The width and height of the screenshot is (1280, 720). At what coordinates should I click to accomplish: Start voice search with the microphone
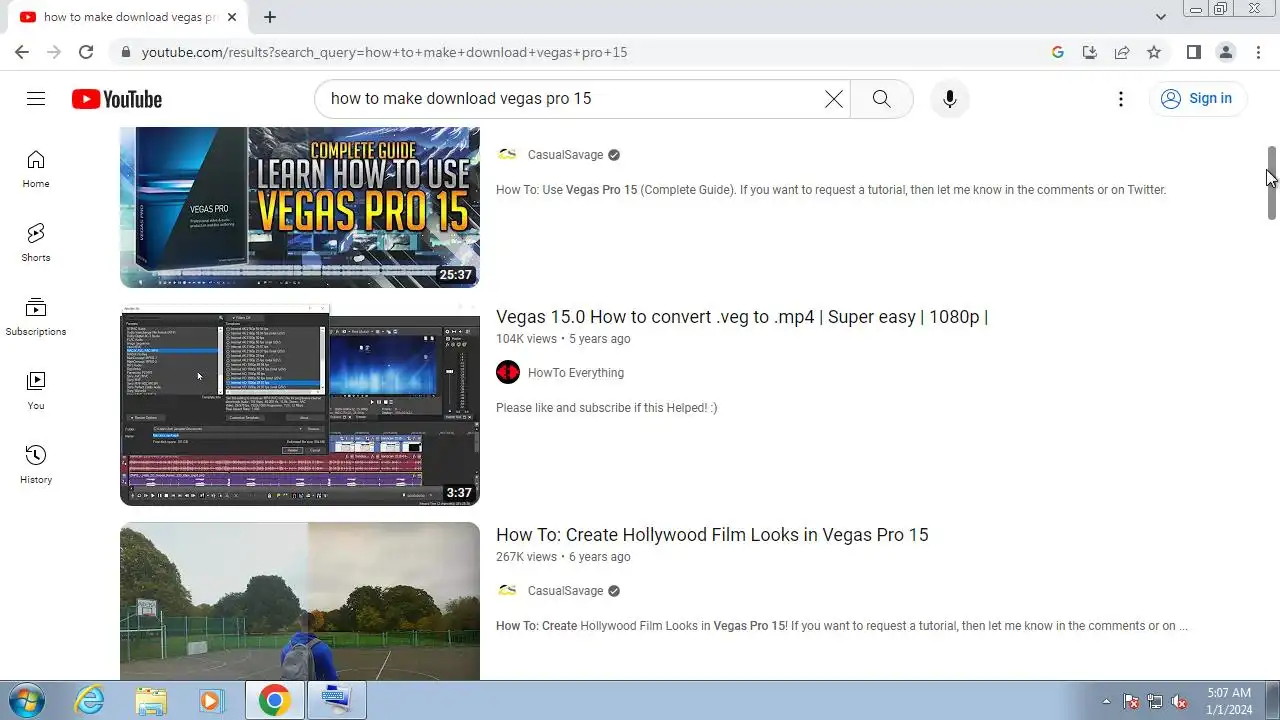pyautogui.click(x=950, y=99)
